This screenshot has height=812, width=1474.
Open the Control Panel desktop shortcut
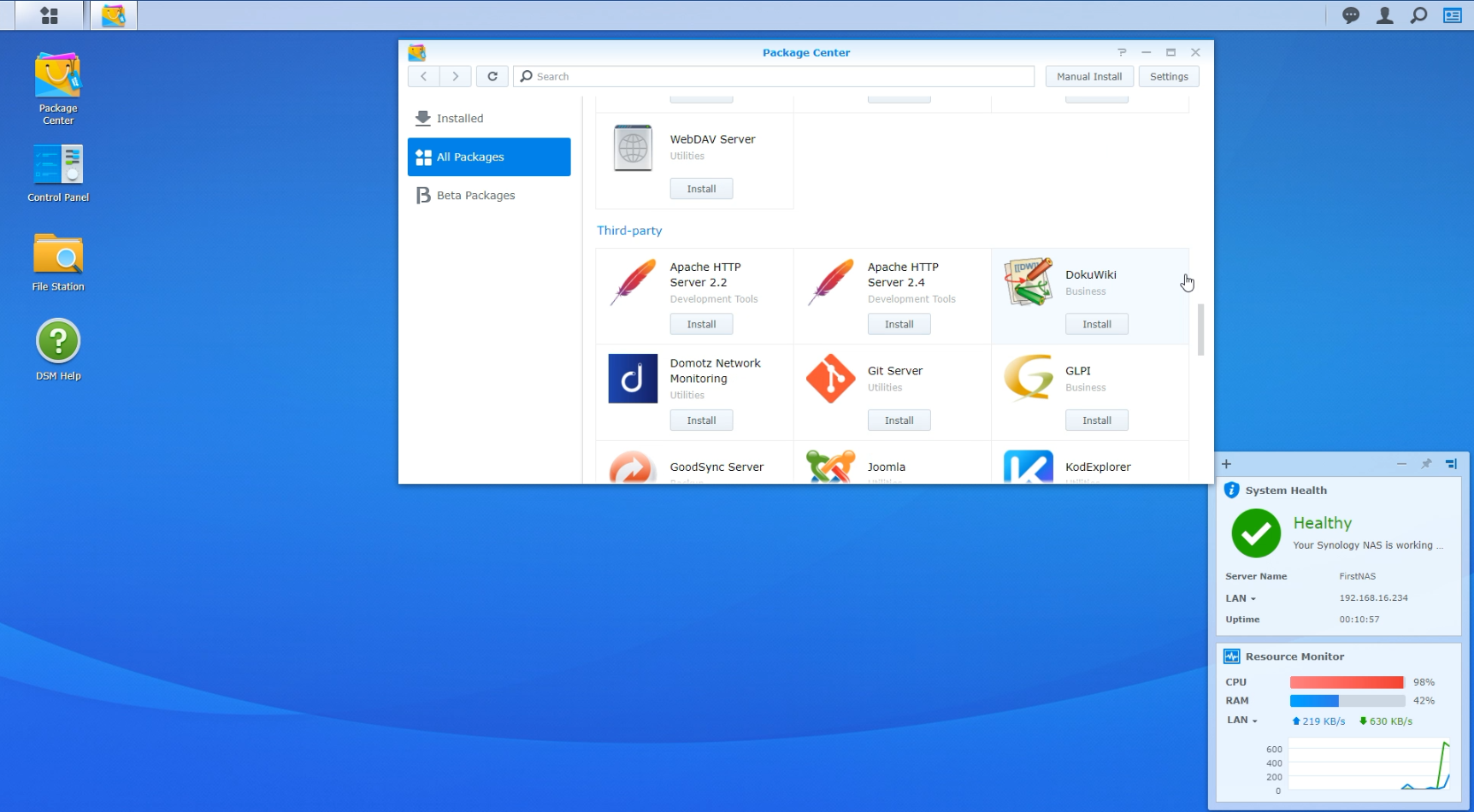(x=58, y=174)
